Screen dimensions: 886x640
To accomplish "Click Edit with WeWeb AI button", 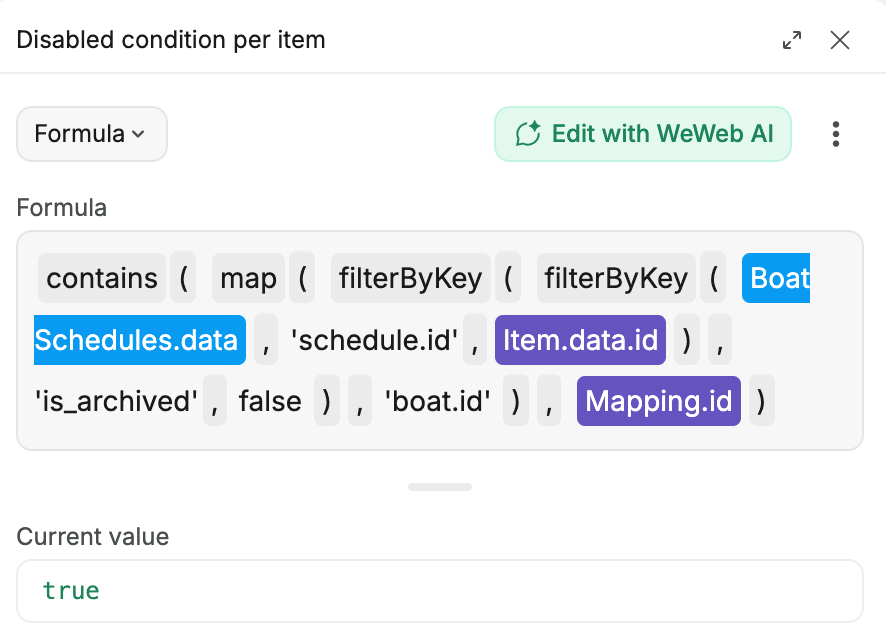I will coord(643,134).
